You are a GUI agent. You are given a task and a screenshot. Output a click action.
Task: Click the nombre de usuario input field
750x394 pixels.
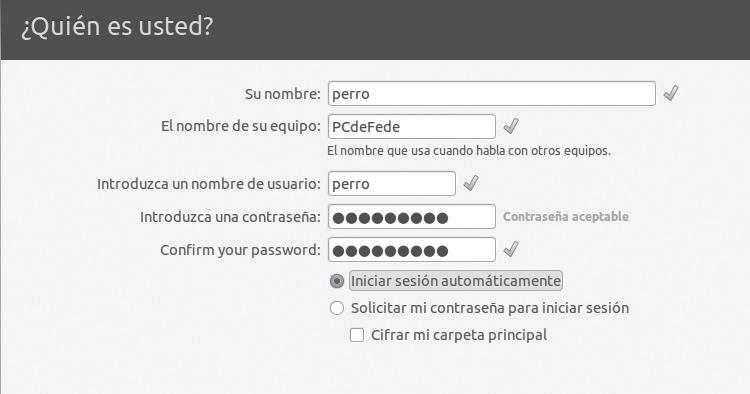pos(392,184)
